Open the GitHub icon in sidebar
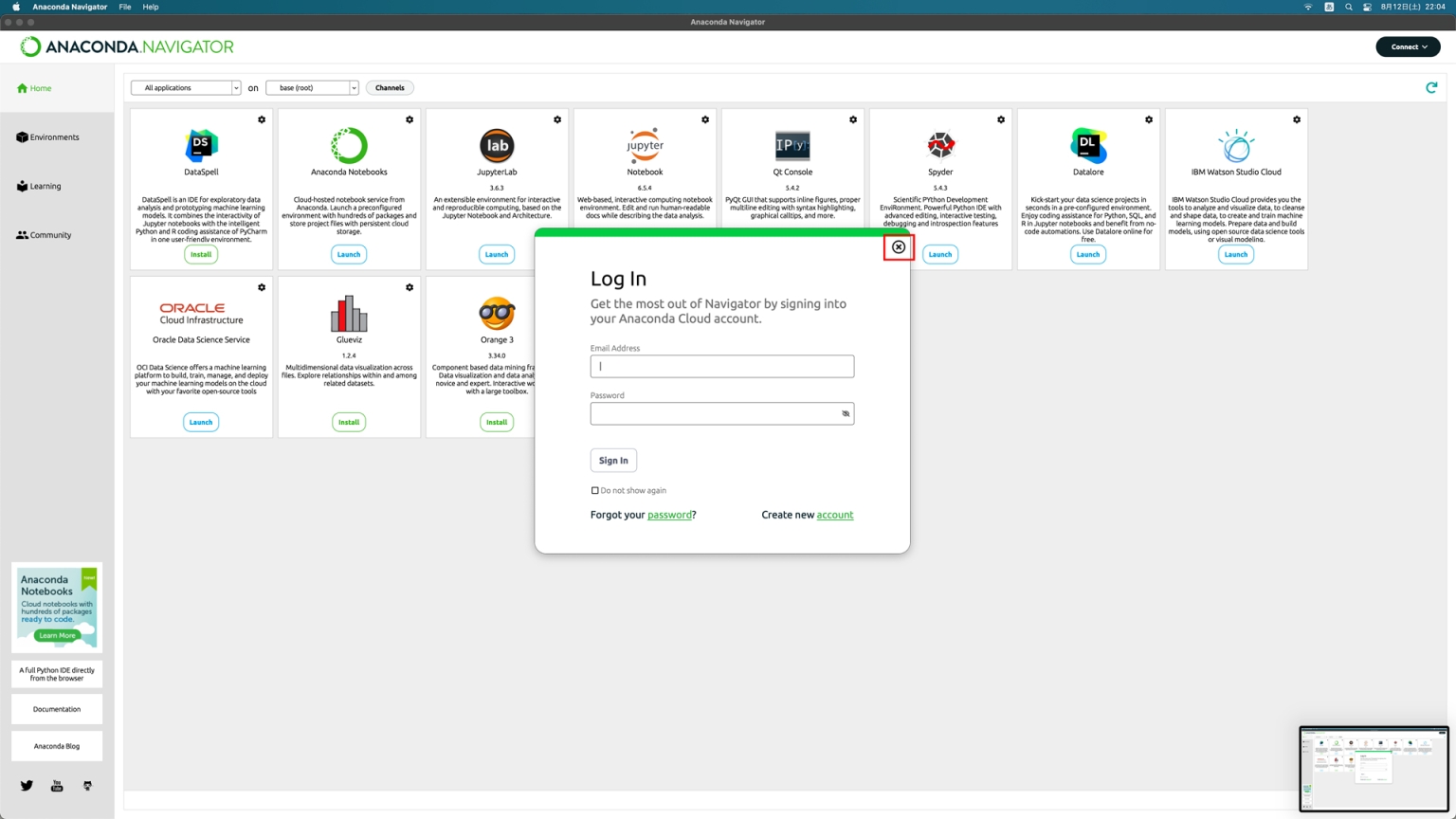 point(87,786)
